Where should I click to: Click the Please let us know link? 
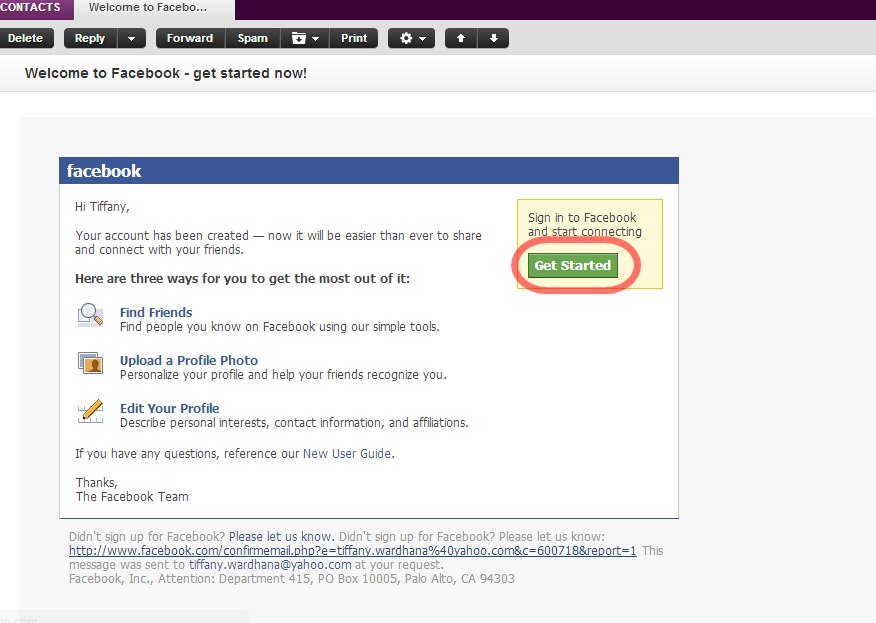(280, 536)
